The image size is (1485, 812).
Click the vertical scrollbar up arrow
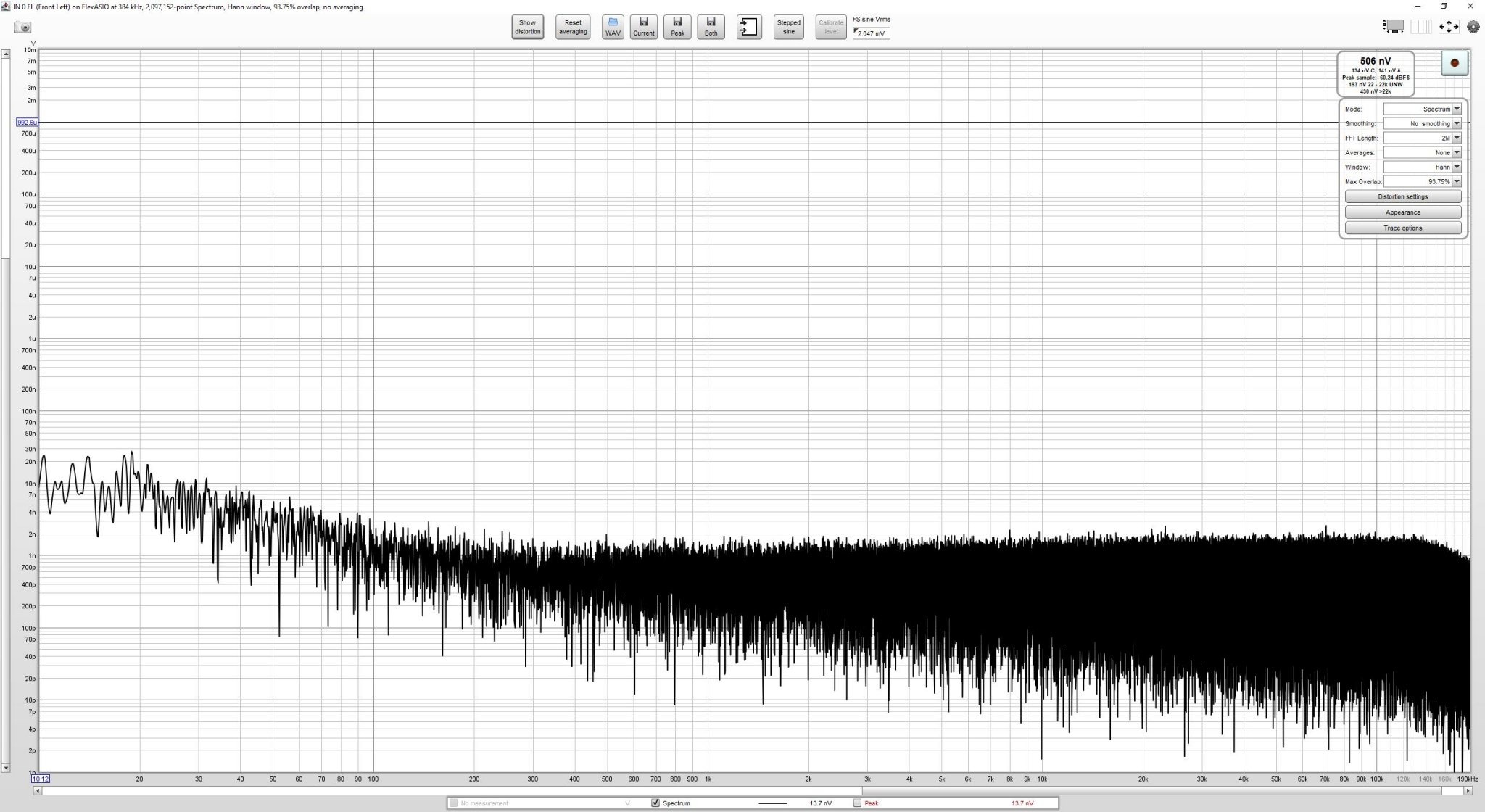click(5, 54)
